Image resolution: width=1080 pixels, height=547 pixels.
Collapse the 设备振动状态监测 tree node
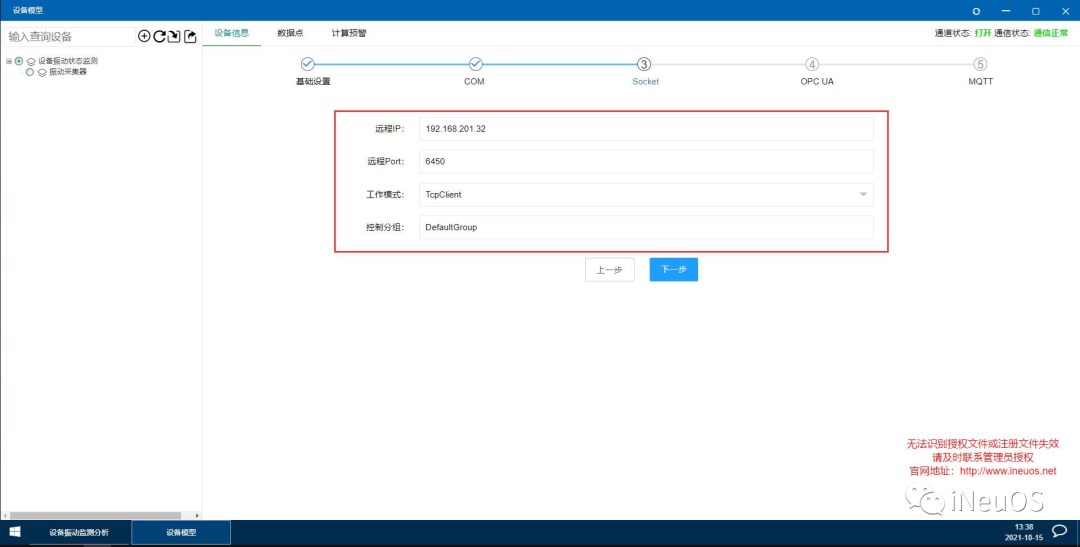[9, 61]
